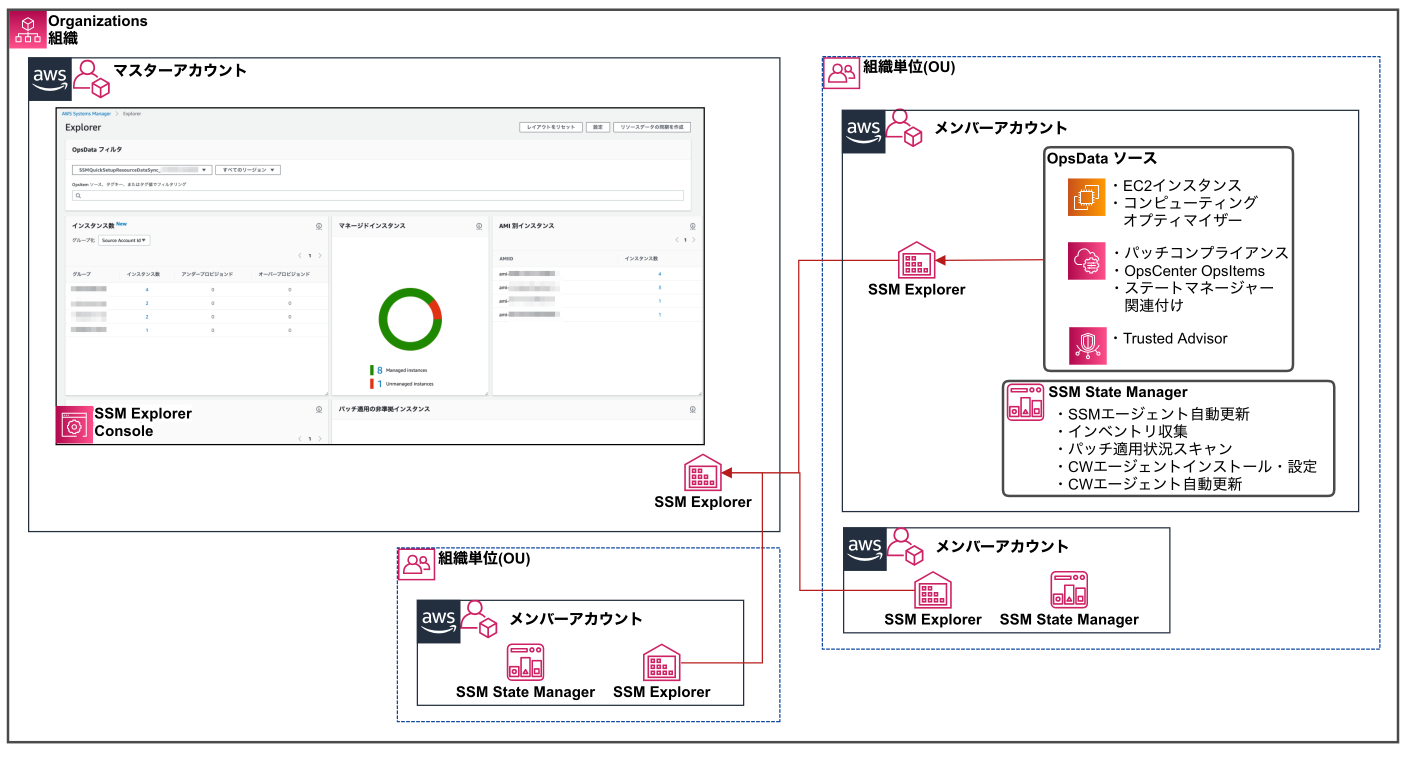Open the Source Account Id grouping dropdown
The width and height of the screenshot is (1410, 758).
point(125,240)
